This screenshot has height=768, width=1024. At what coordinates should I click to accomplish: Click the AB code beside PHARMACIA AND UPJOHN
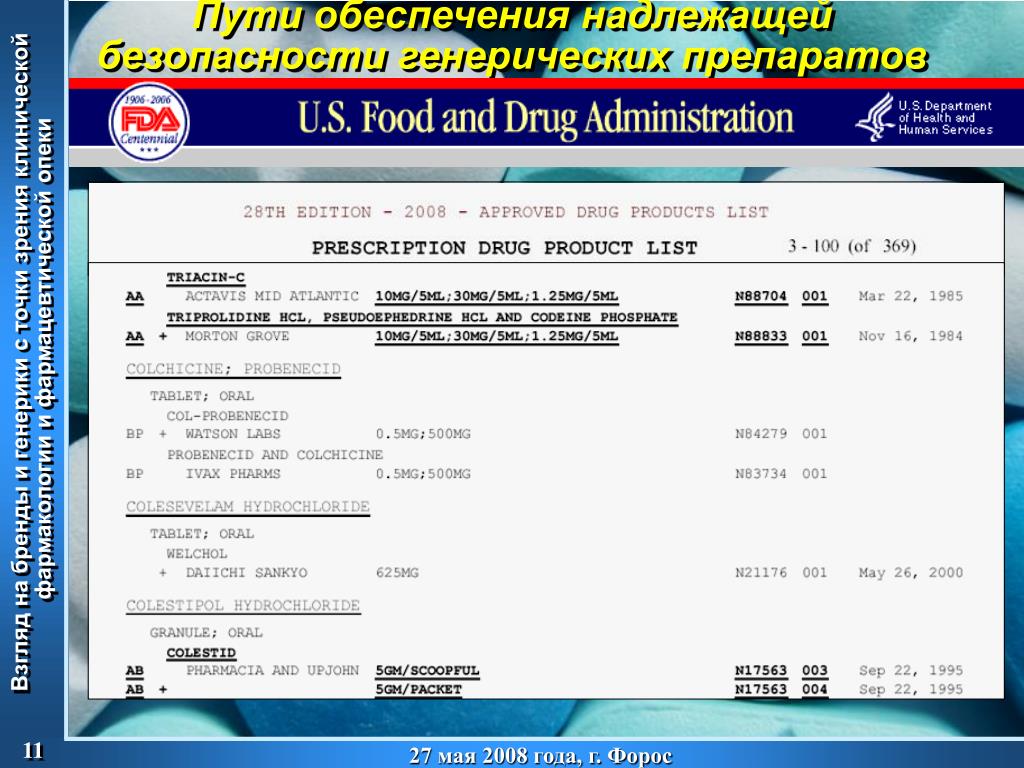click(135, 671)
